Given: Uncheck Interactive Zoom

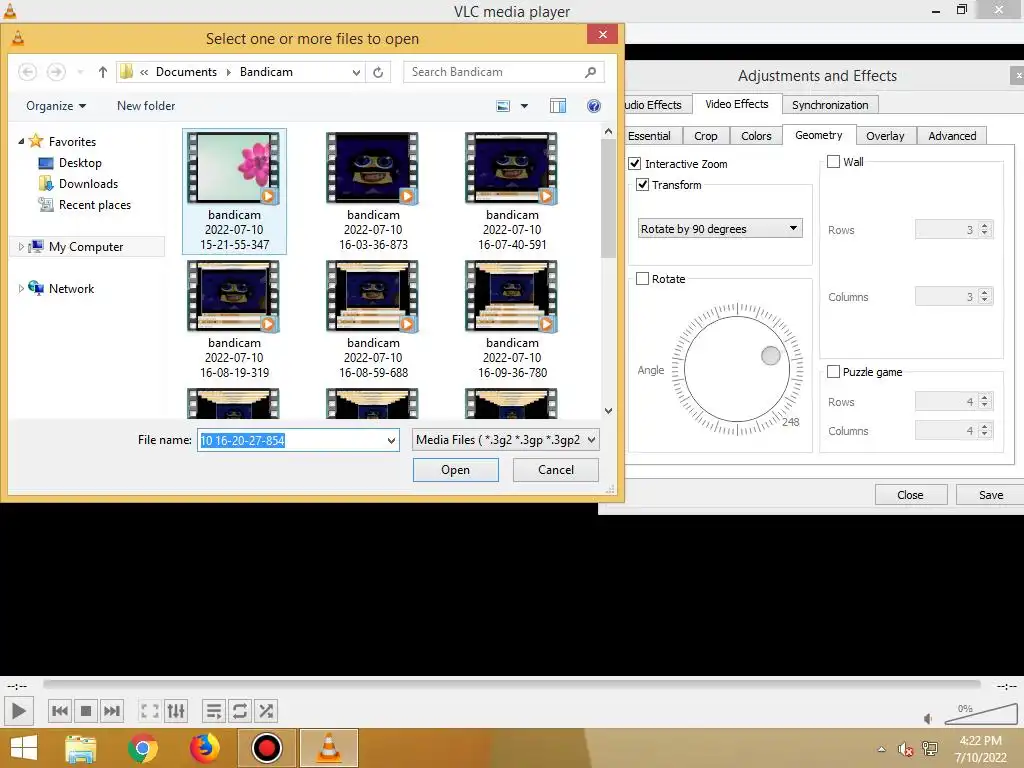Looking at the screenshot, I should click(634, 163).
